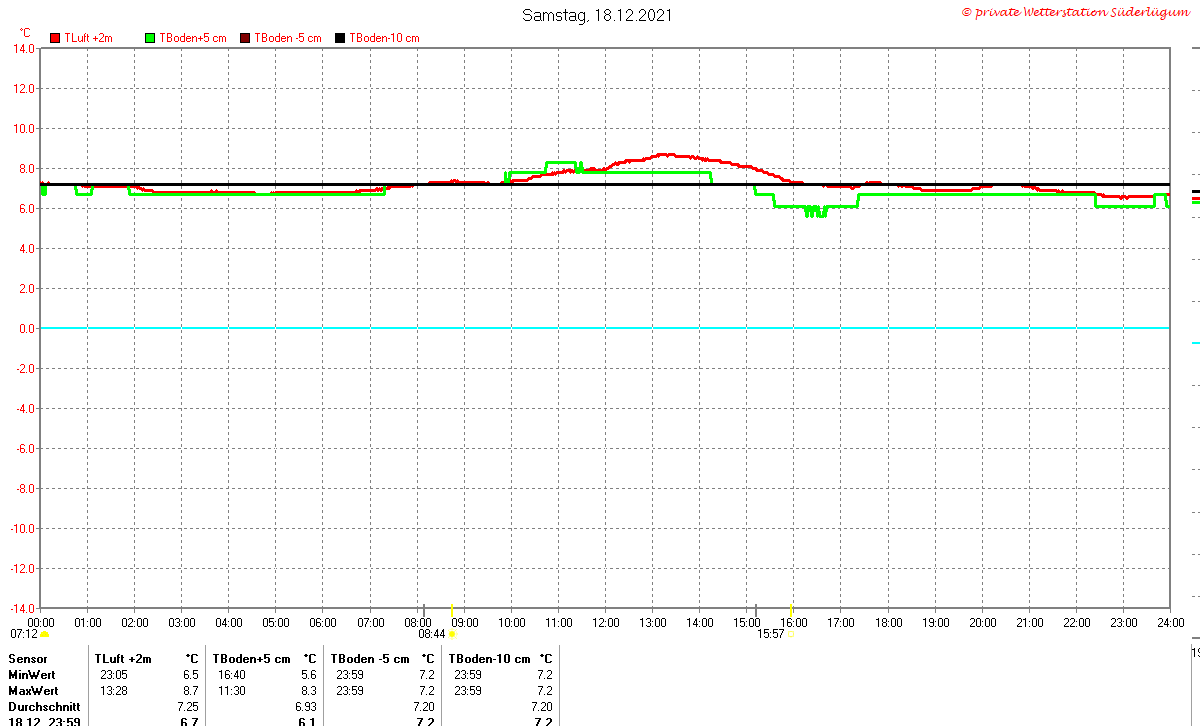This screenshot has height=726, width=1200.
Task: Select the TBoden -5 cm legend label
Action: coord(287,38)
